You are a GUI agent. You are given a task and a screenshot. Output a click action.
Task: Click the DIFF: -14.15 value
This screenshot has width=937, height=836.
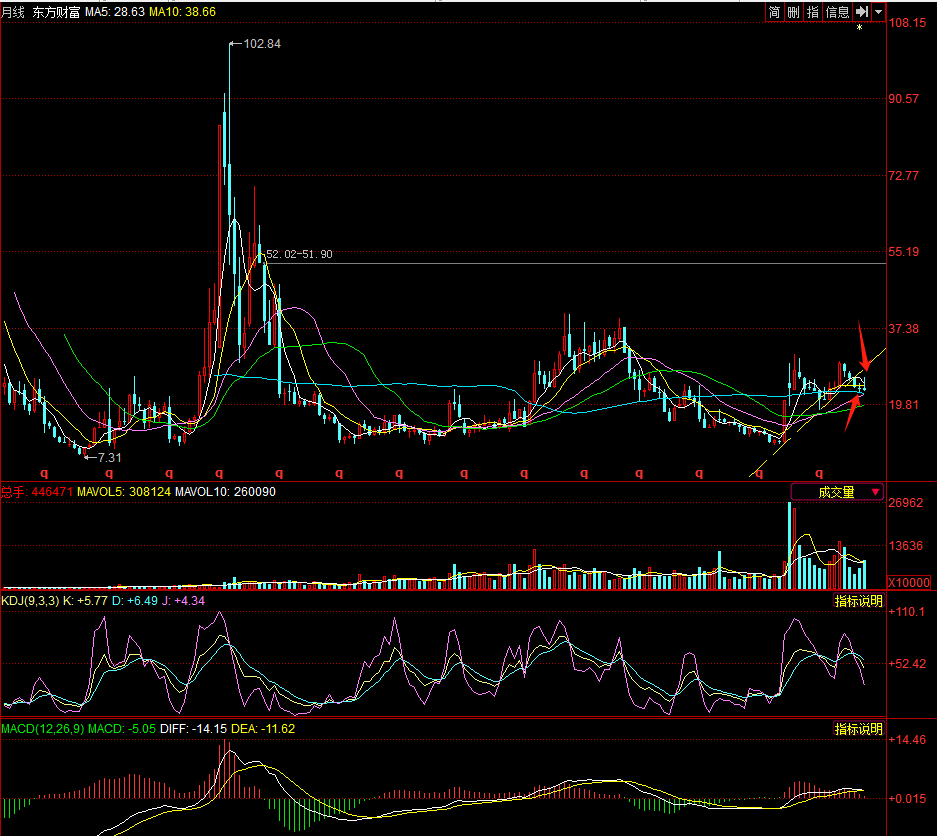coord(194,729)
